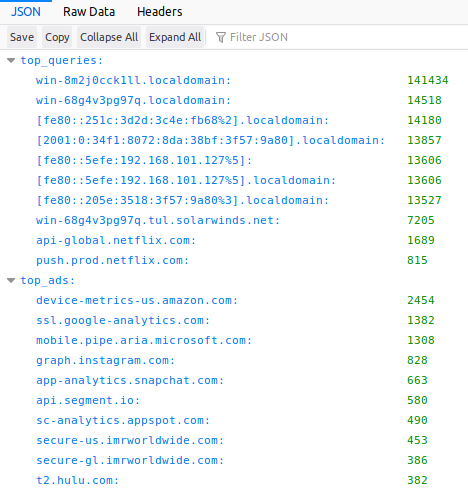
Task: Click Expand All button
Action: coord(175,37)
